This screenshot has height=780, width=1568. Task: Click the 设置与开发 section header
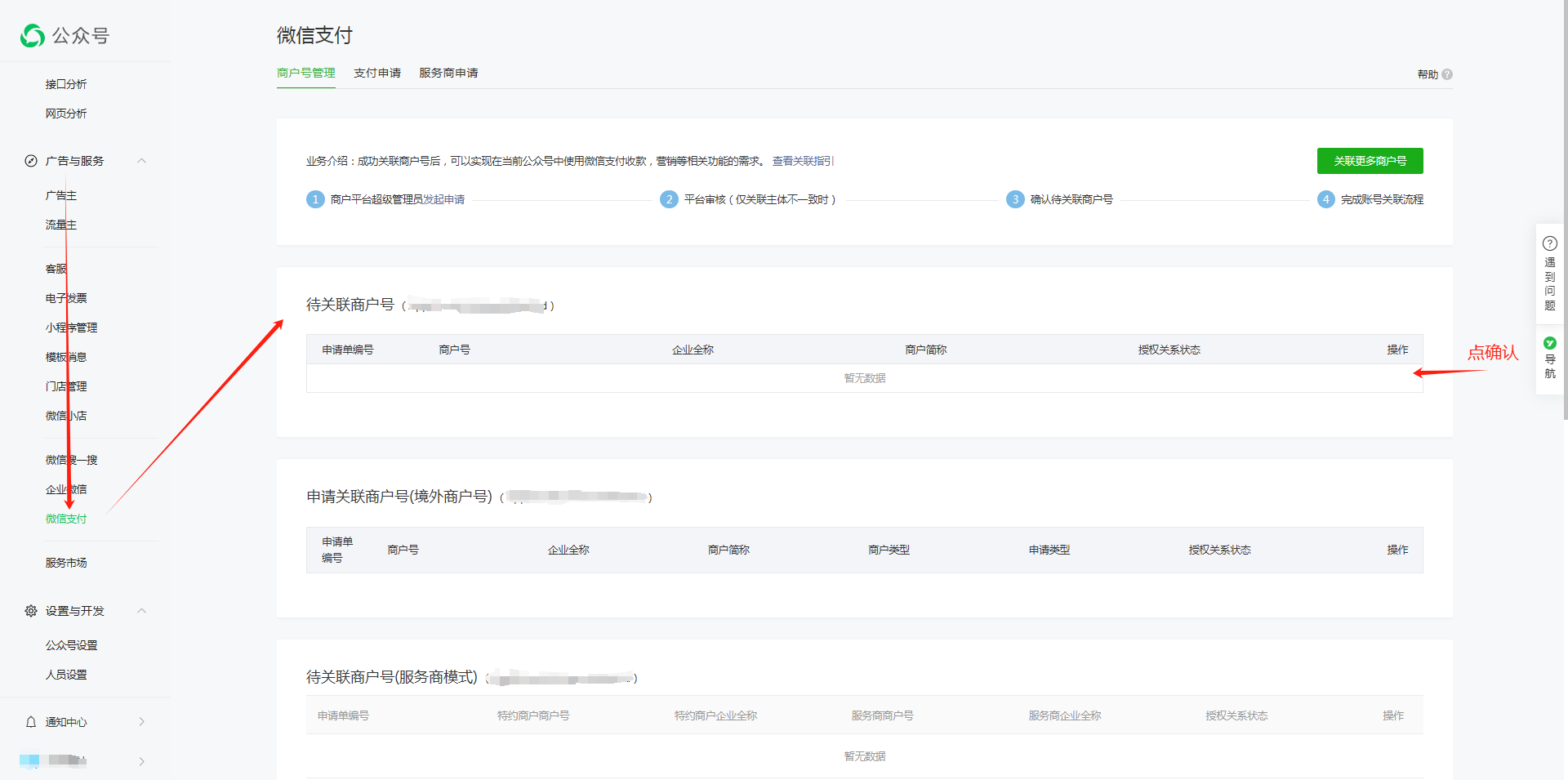(74, 611)
